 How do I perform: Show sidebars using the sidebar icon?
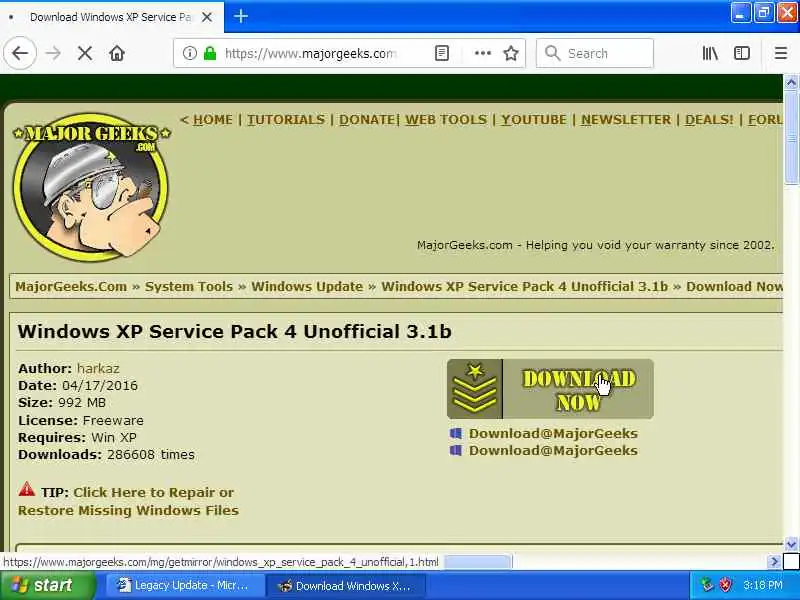pos(742,53)
